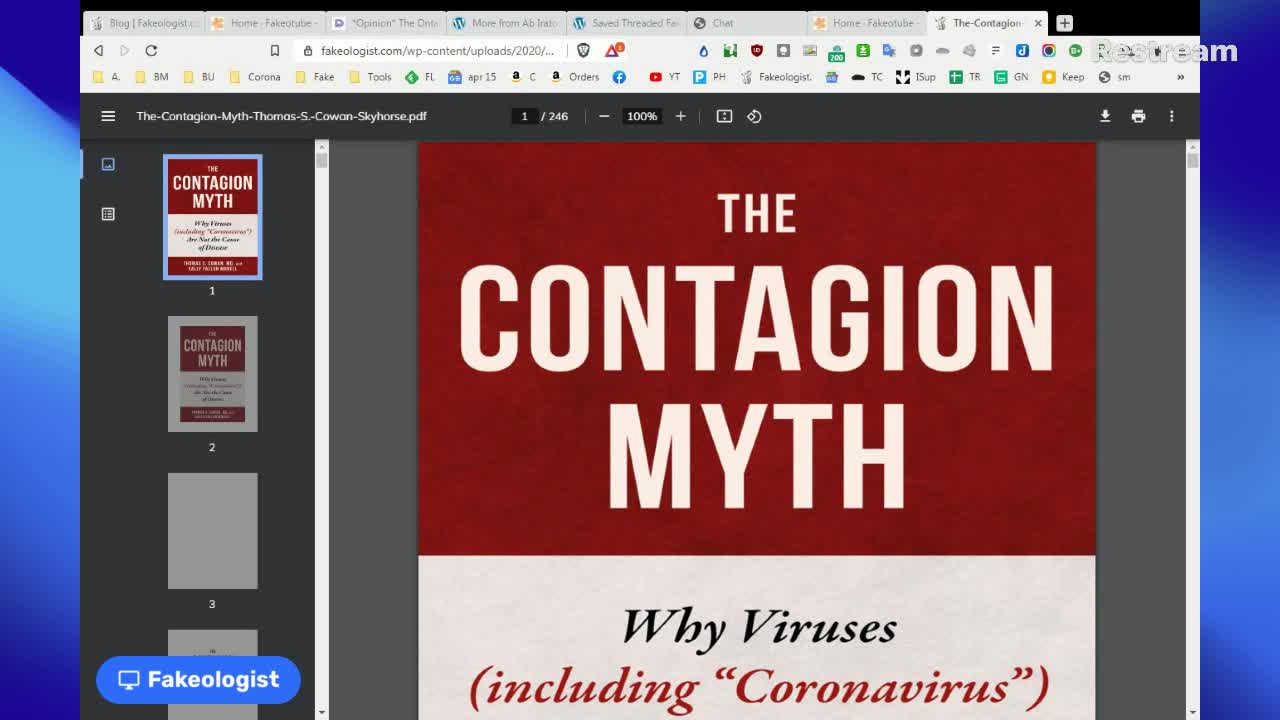
Task: Open the A. bookmarks folder
Action: (106, 77)
